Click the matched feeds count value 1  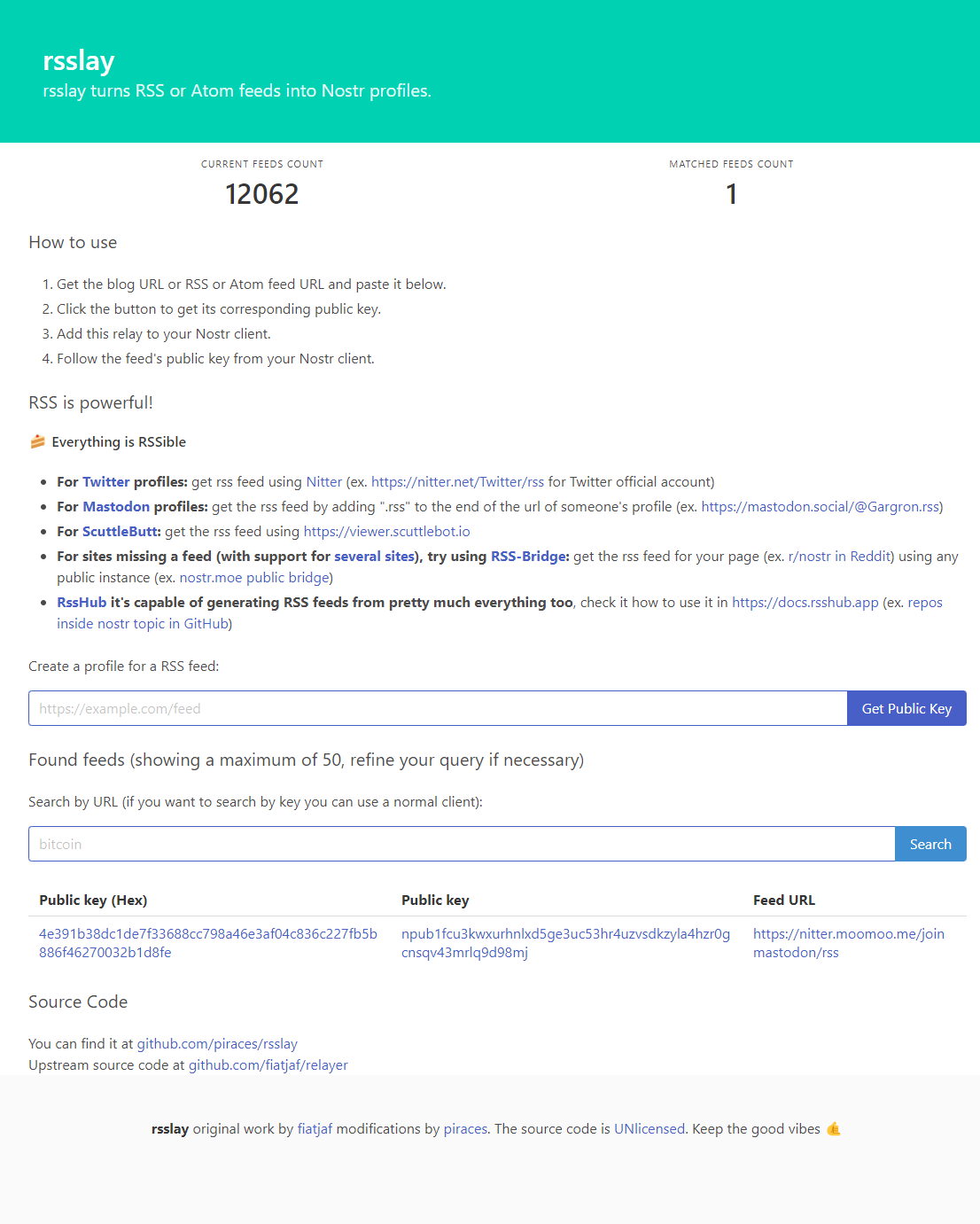[732, 194]
